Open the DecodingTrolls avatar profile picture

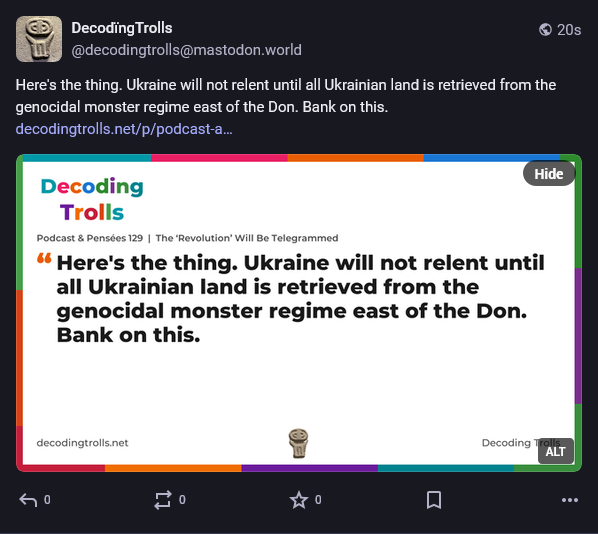(x=39, y=39)
